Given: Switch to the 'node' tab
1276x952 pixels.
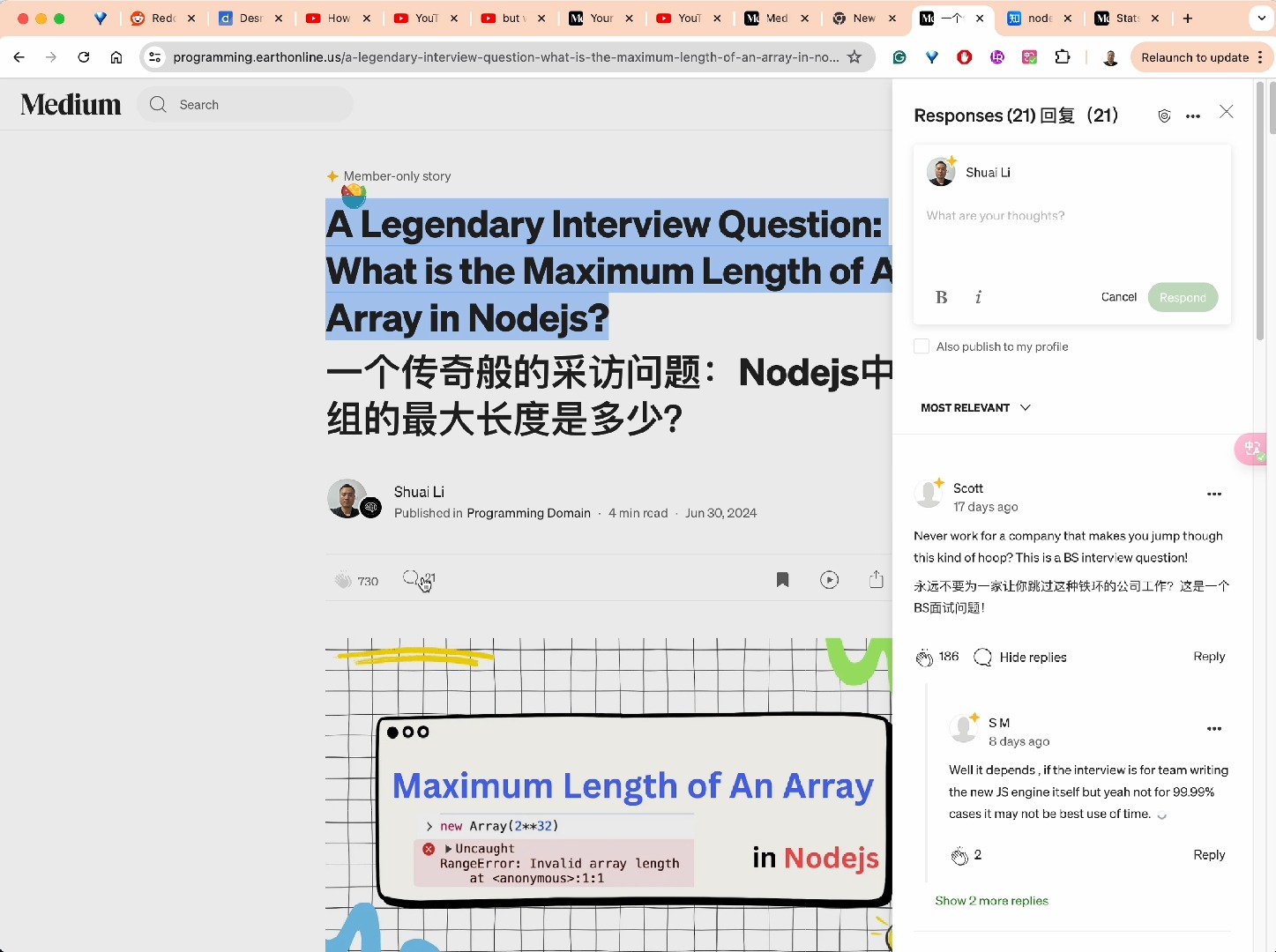Looking at the screenshot, I should click(x=1040, y=18).
